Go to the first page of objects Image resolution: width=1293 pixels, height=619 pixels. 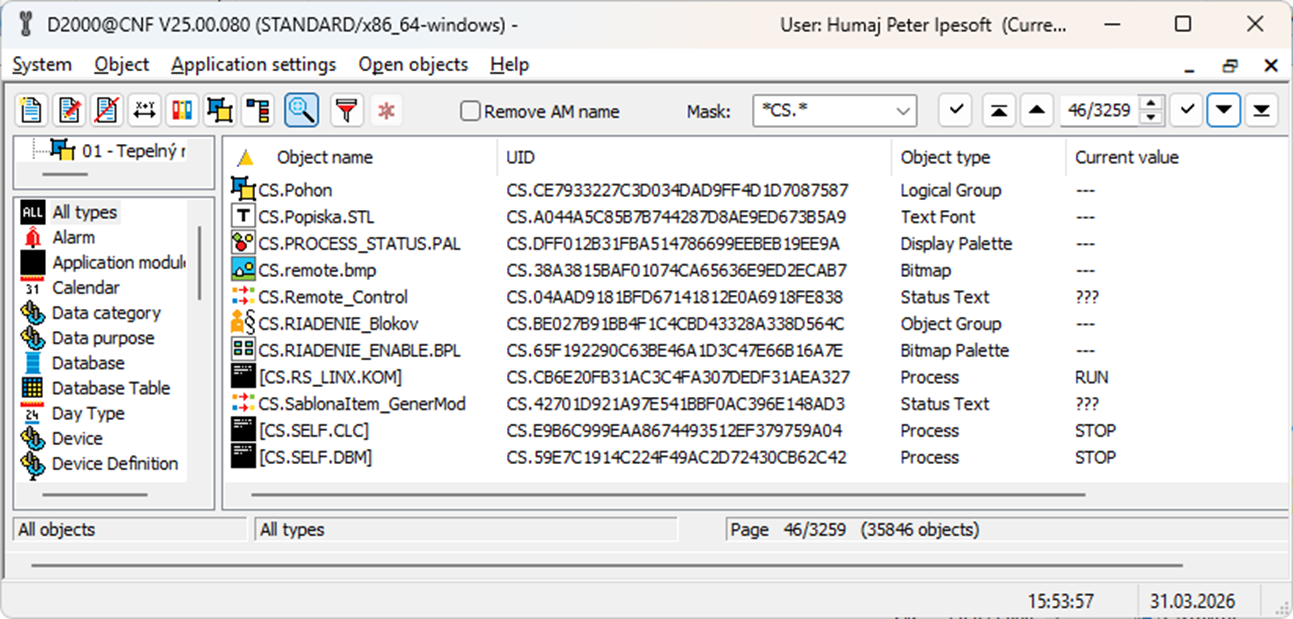tap(998, 111)
